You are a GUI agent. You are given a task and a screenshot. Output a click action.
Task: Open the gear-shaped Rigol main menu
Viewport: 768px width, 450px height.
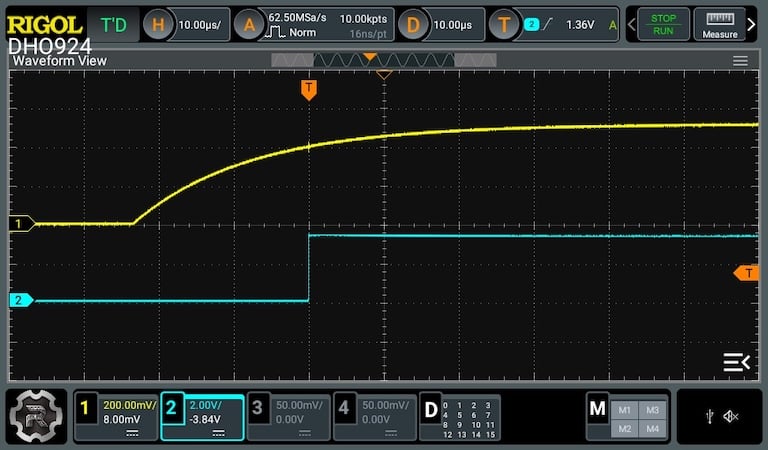[36, 416]
